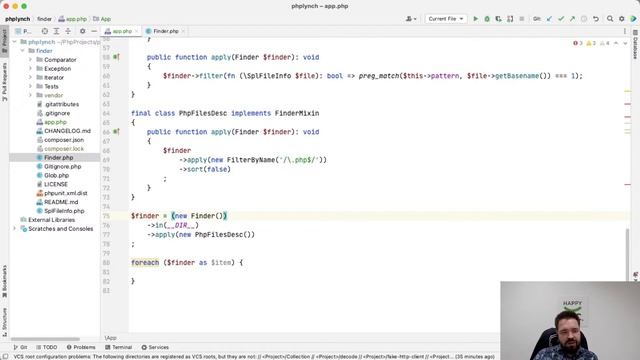Open IDE settings gear in top toolbar

click(622, 19)
